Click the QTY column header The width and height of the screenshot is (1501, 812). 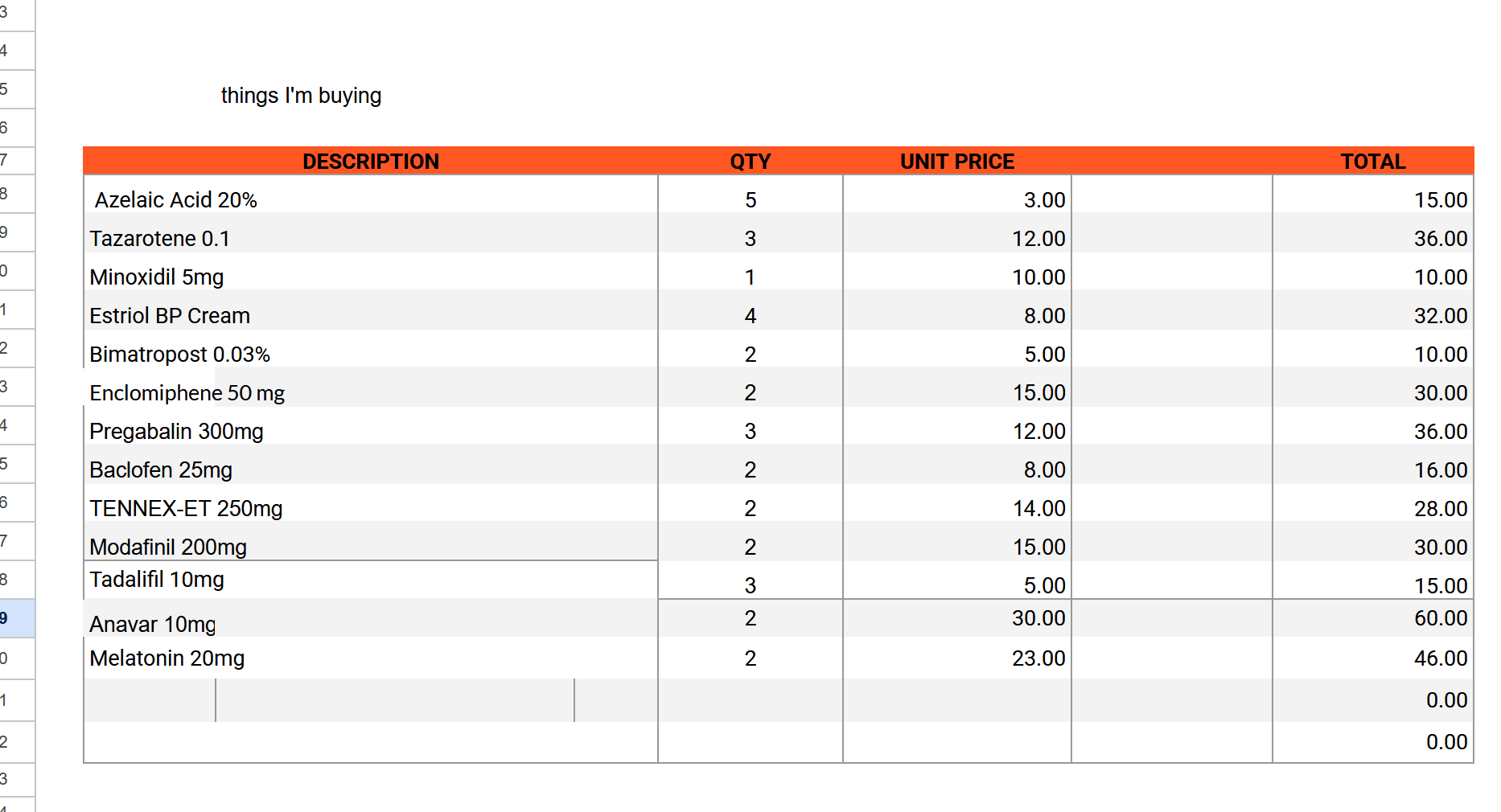[x=750, y=162]
